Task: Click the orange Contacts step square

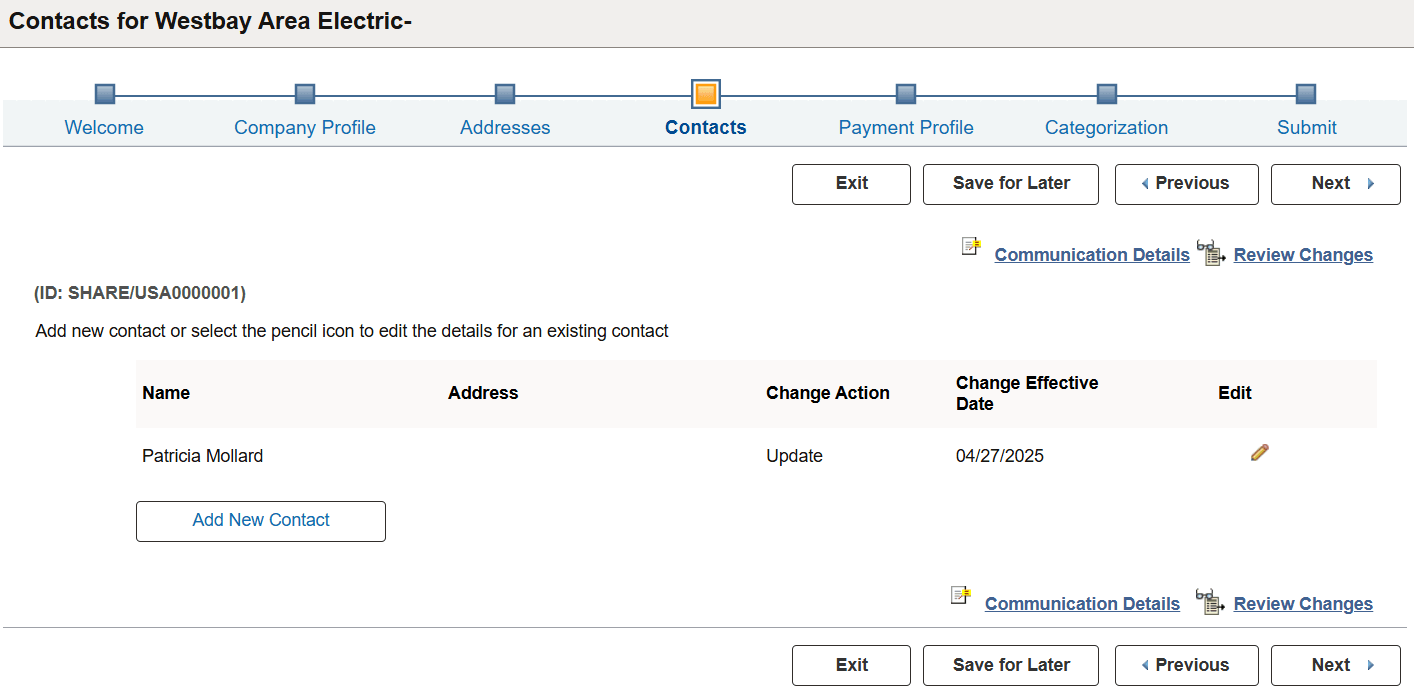Action: [705, 92]
